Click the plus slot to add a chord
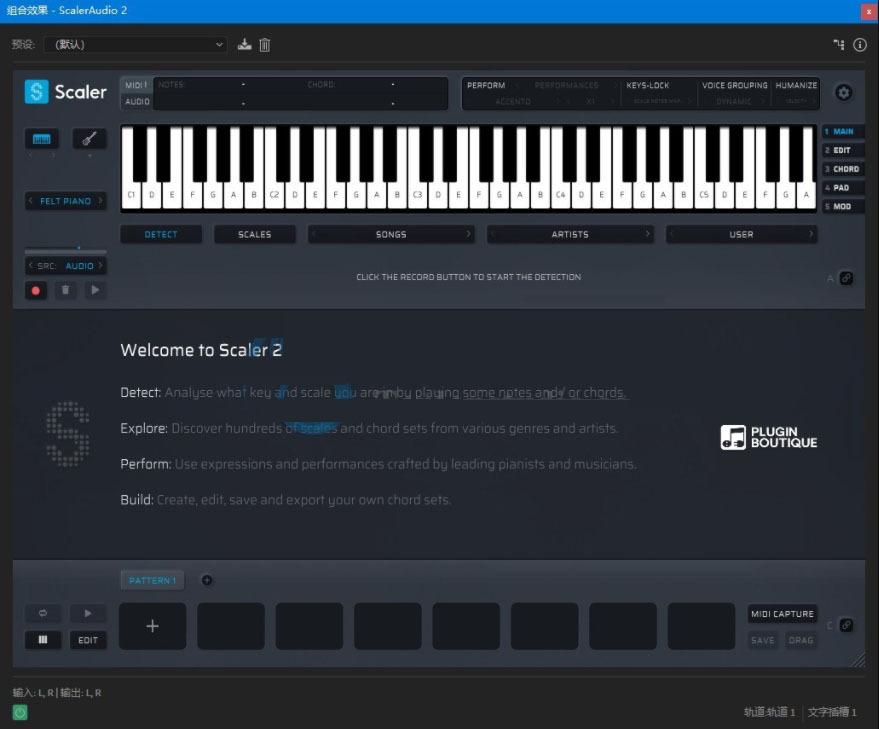The width and height of the screenshot is (879, 729). tap(152, 626)
